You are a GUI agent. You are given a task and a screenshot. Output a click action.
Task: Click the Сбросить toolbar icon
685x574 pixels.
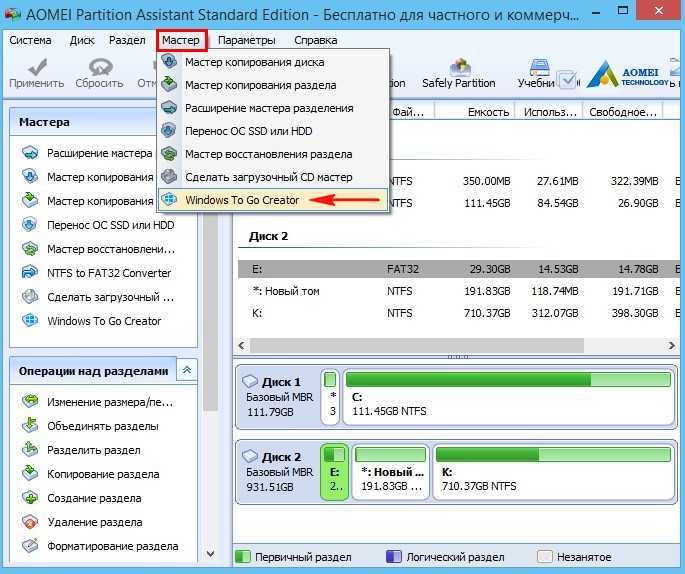pos(100,66)
